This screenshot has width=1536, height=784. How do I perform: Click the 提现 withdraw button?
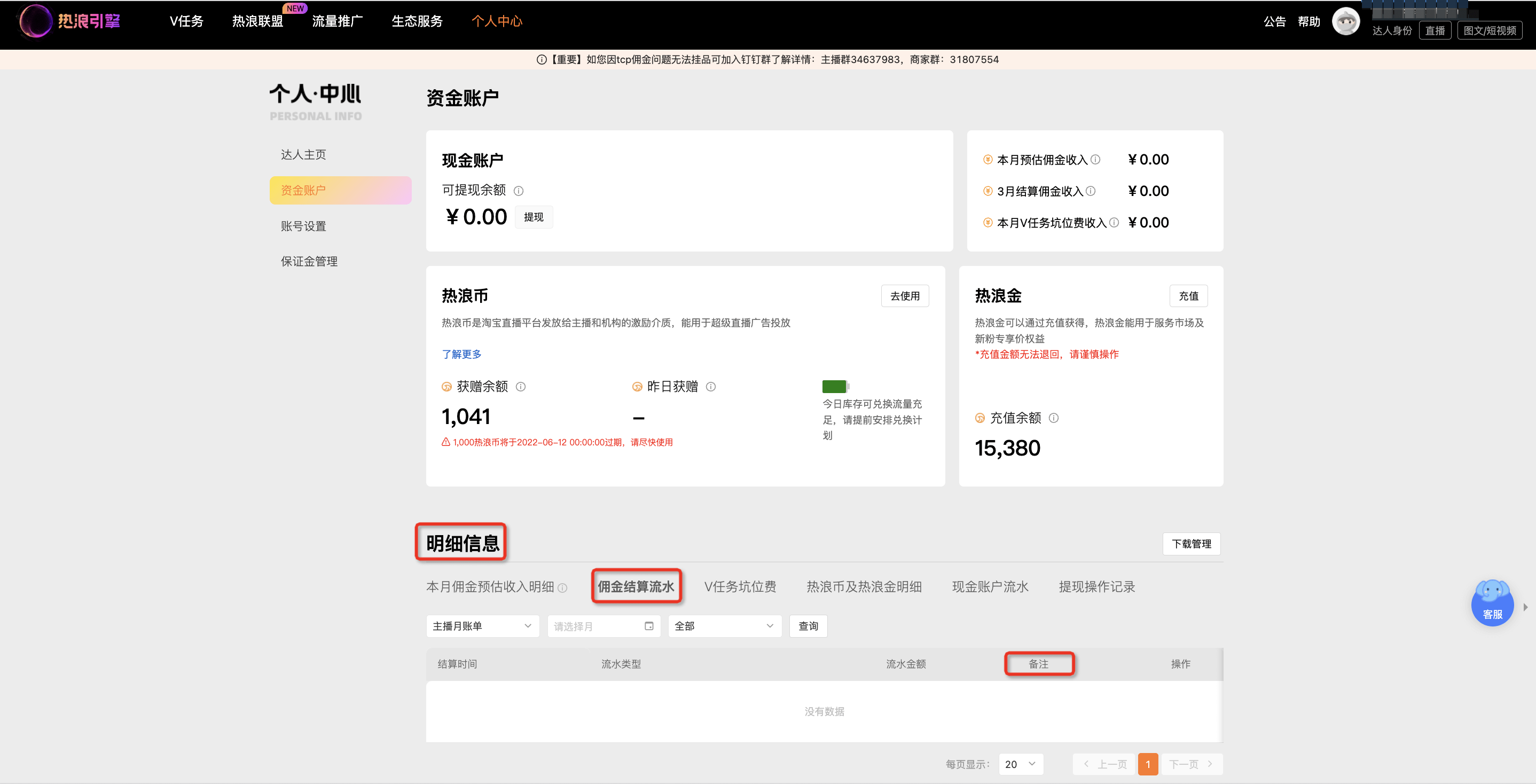click(534, 217)
